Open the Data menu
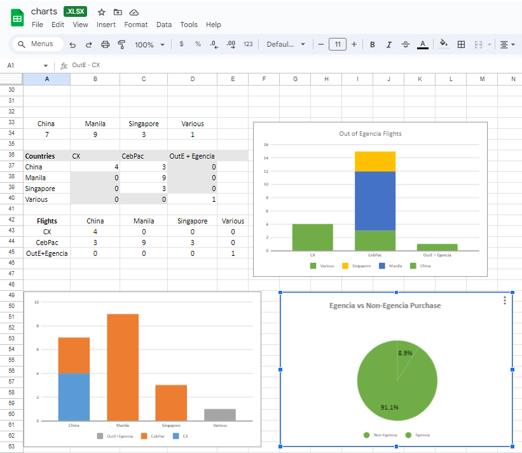 point(164,25)
